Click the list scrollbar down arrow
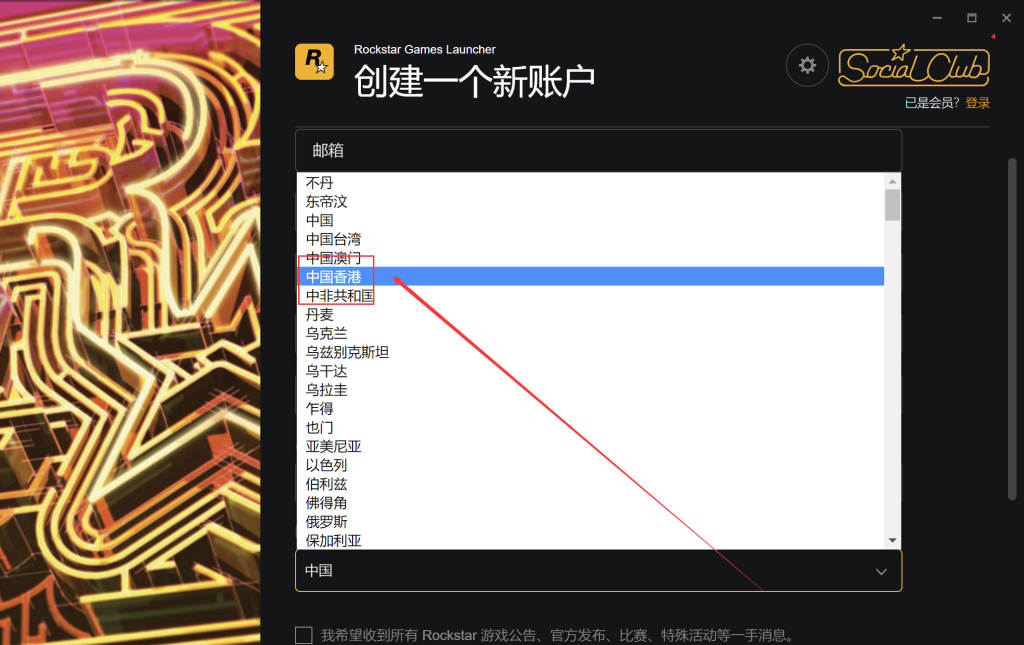 click(x=892, y=541)
